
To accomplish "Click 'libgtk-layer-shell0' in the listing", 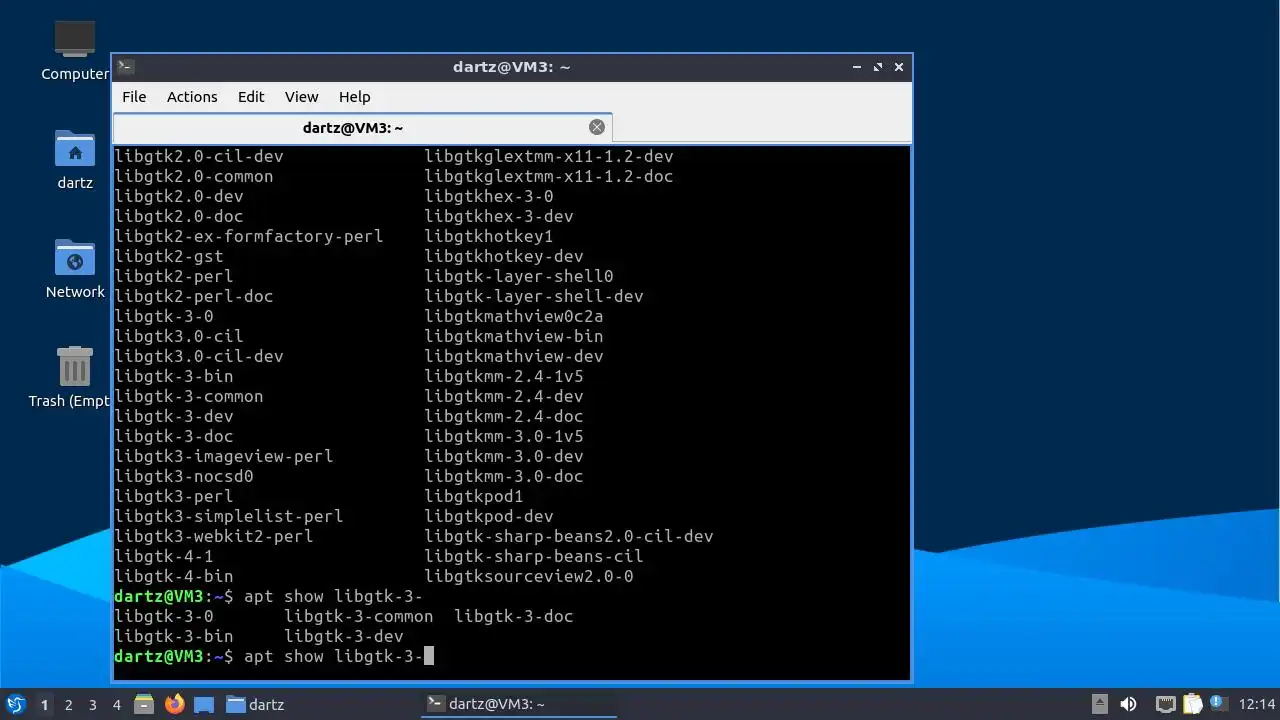I will coord(519,276).
